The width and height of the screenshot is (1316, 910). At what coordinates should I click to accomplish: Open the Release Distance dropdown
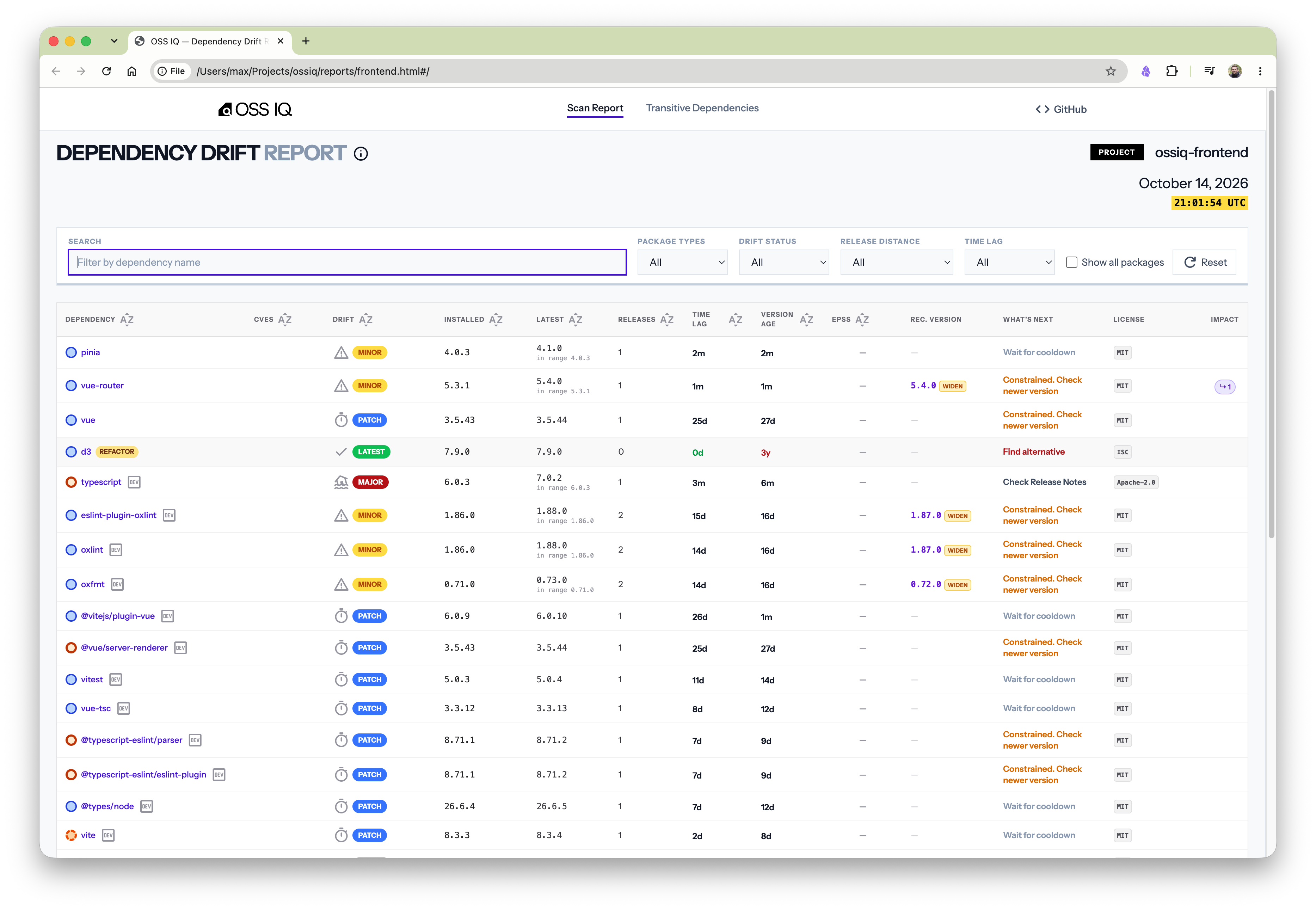pos(896,262)
